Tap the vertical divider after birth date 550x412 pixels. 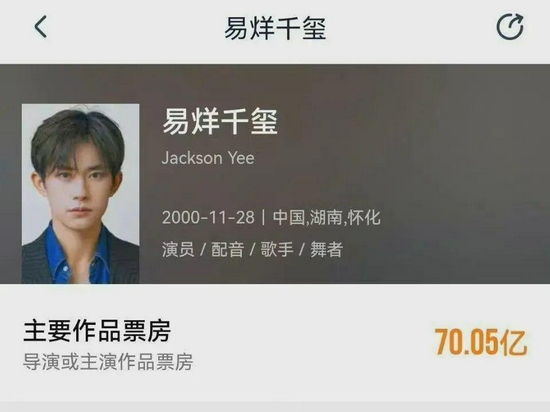263,217
